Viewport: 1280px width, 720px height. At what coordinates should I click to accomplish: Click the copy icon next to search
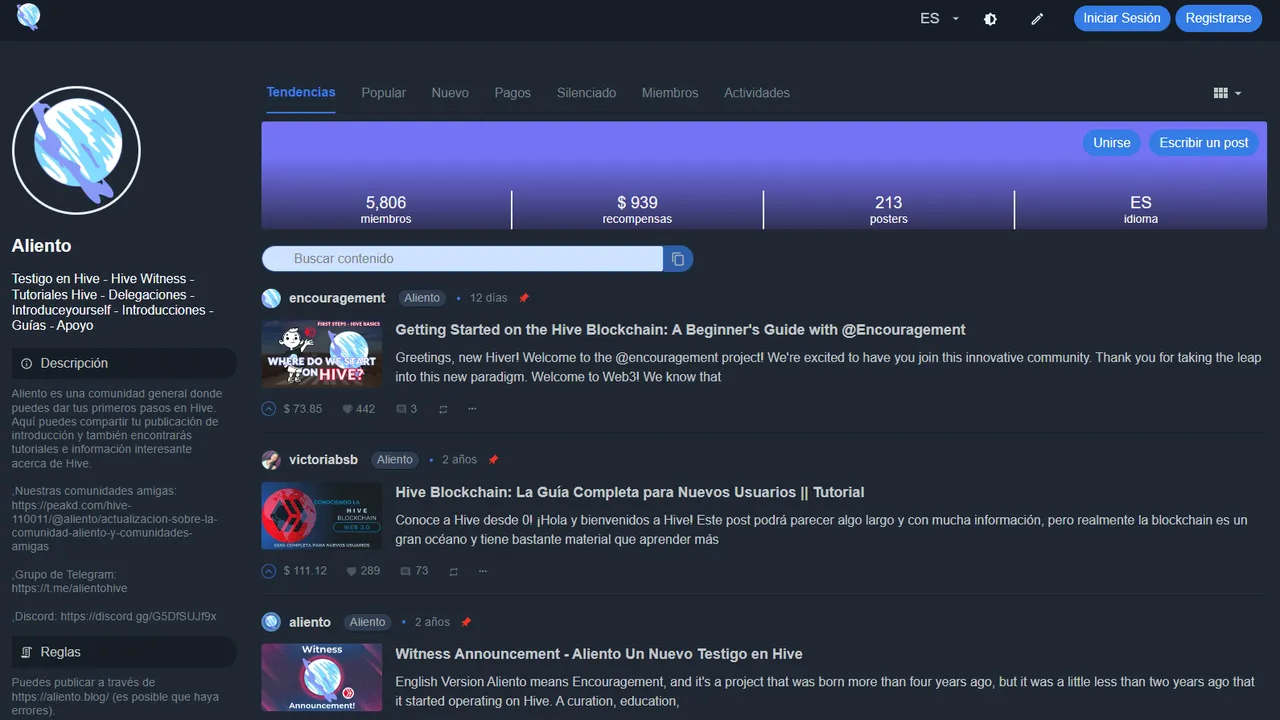(x=678, y=259)
